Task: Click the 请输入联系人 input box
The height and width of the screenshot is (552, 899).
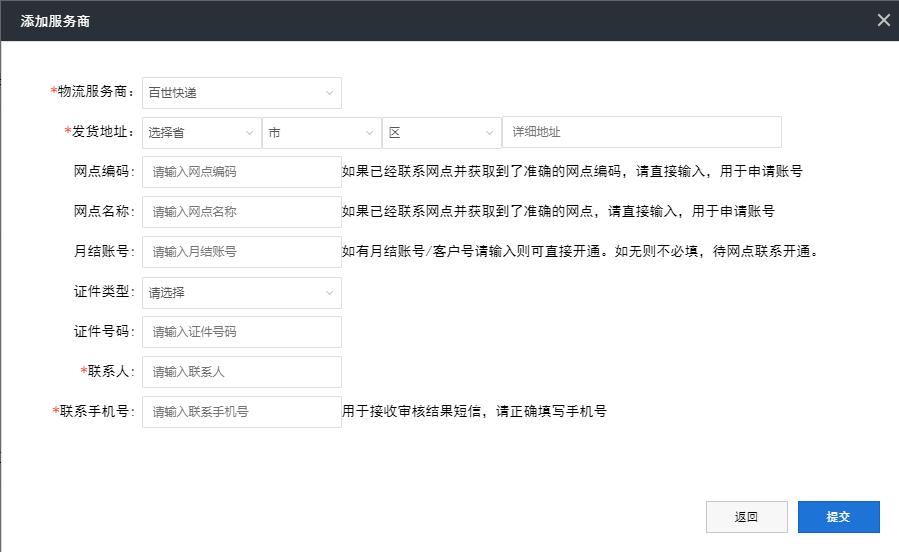Action: point(241,372)
